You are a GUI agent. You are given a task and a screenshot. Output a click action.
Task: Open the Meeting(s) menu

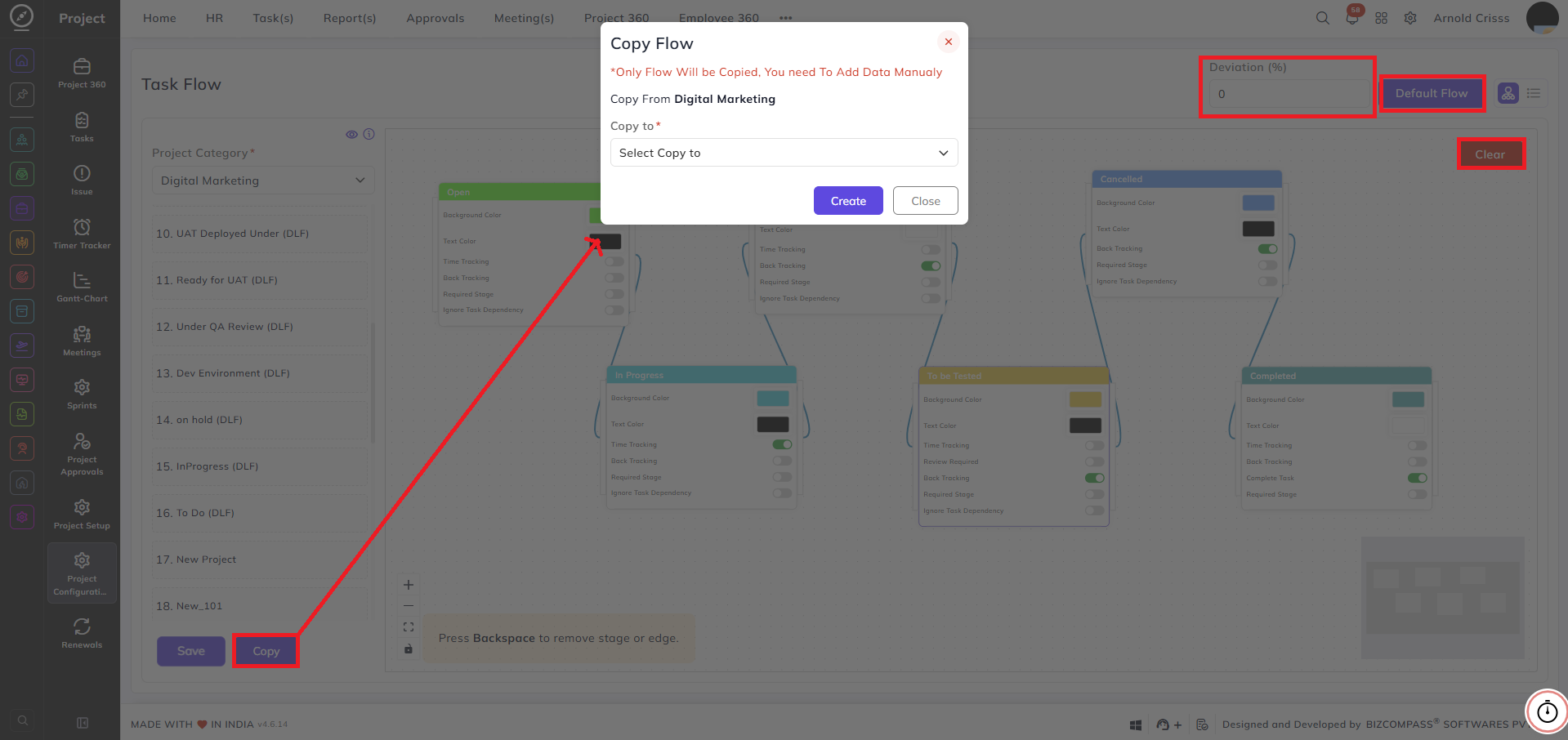(x=524, y=18)
